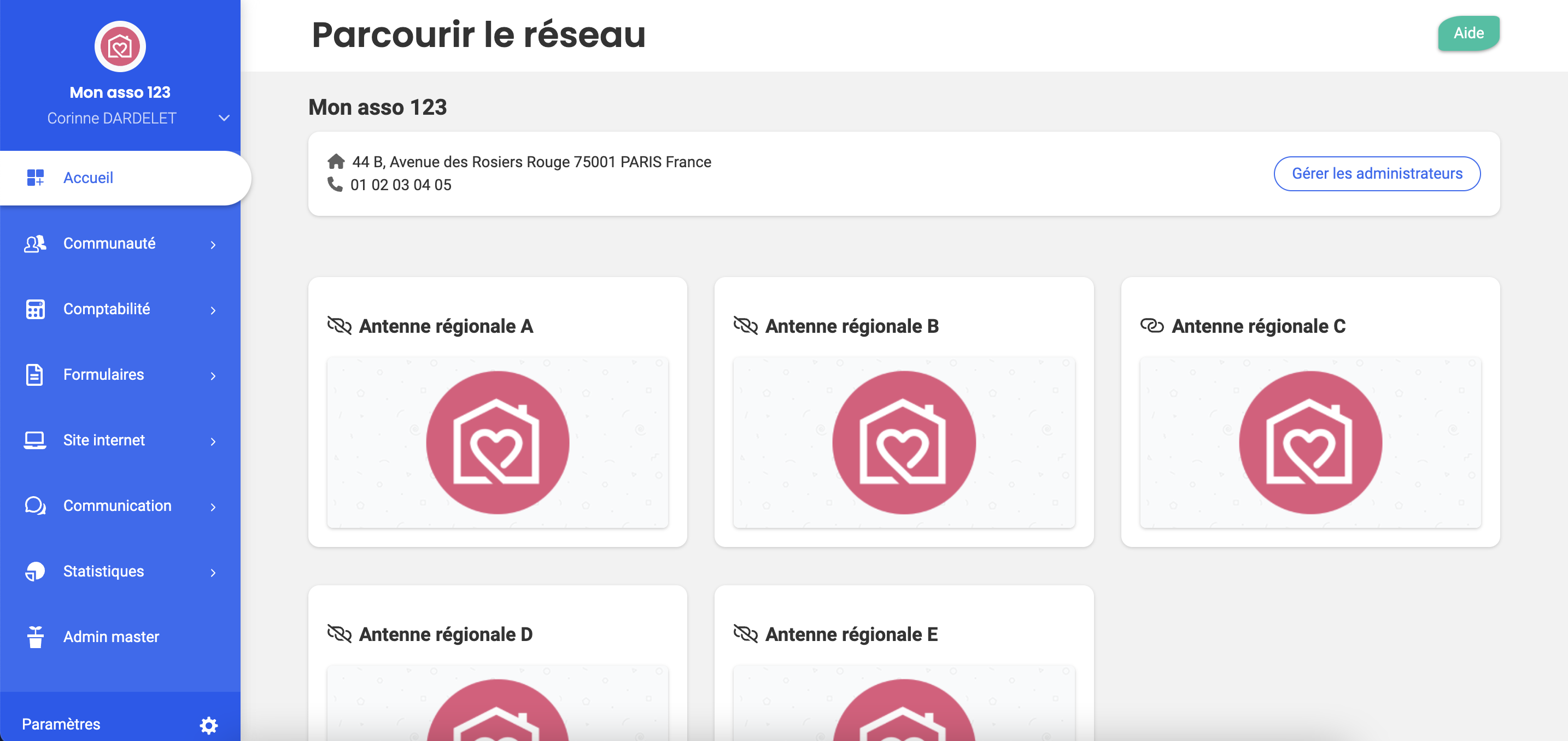This screenshot has height=741, width=1568.
Task: Expand the Statistiques chevron
Action: click(x=213, y=573)
